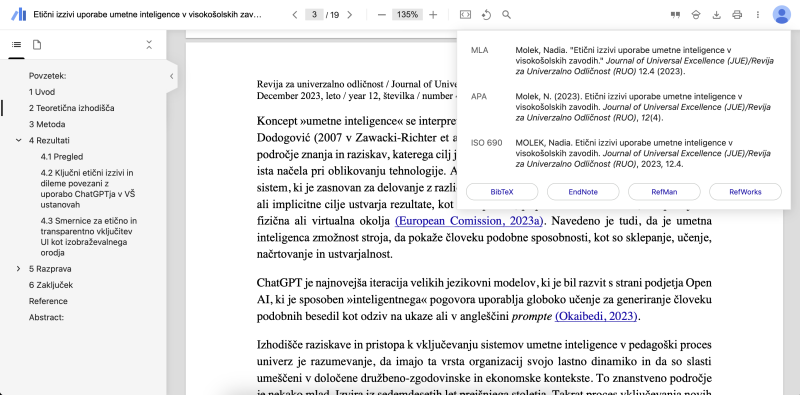Export citation as BibTeX
The height and width of the screenshot is (395, 800).
[502, 192]
